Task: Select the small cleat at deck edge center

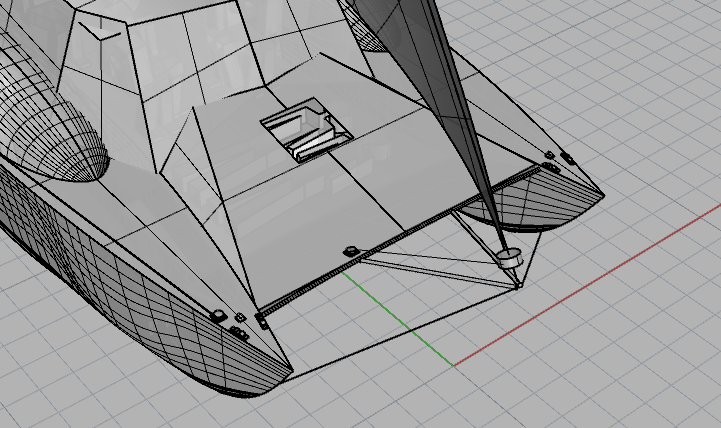Action: [x=350, y=249]
